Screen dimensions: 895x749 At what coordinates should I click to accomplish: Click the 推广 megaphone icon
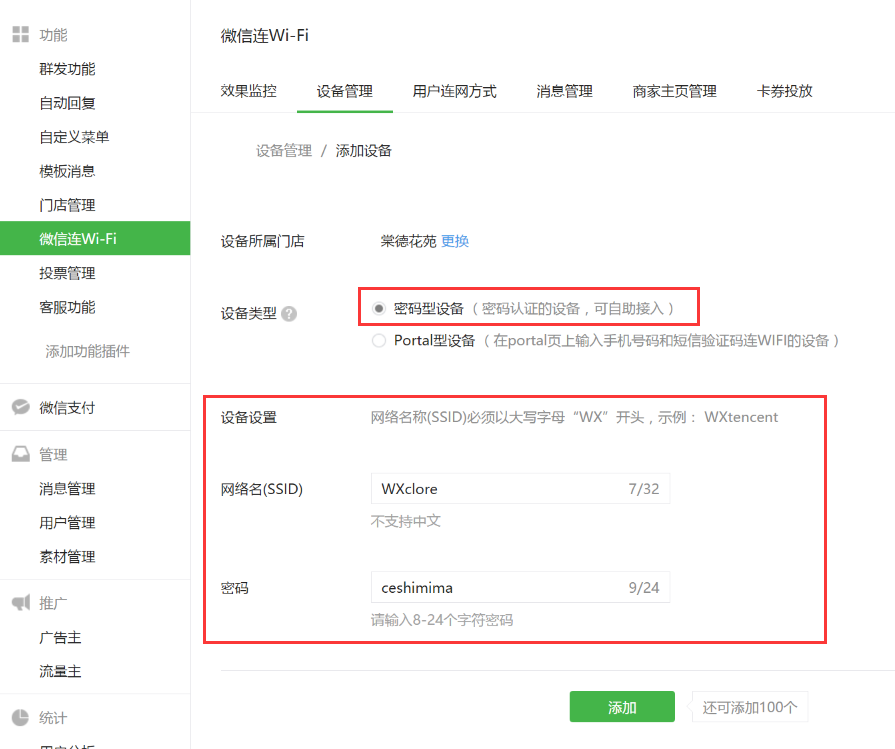20,603
